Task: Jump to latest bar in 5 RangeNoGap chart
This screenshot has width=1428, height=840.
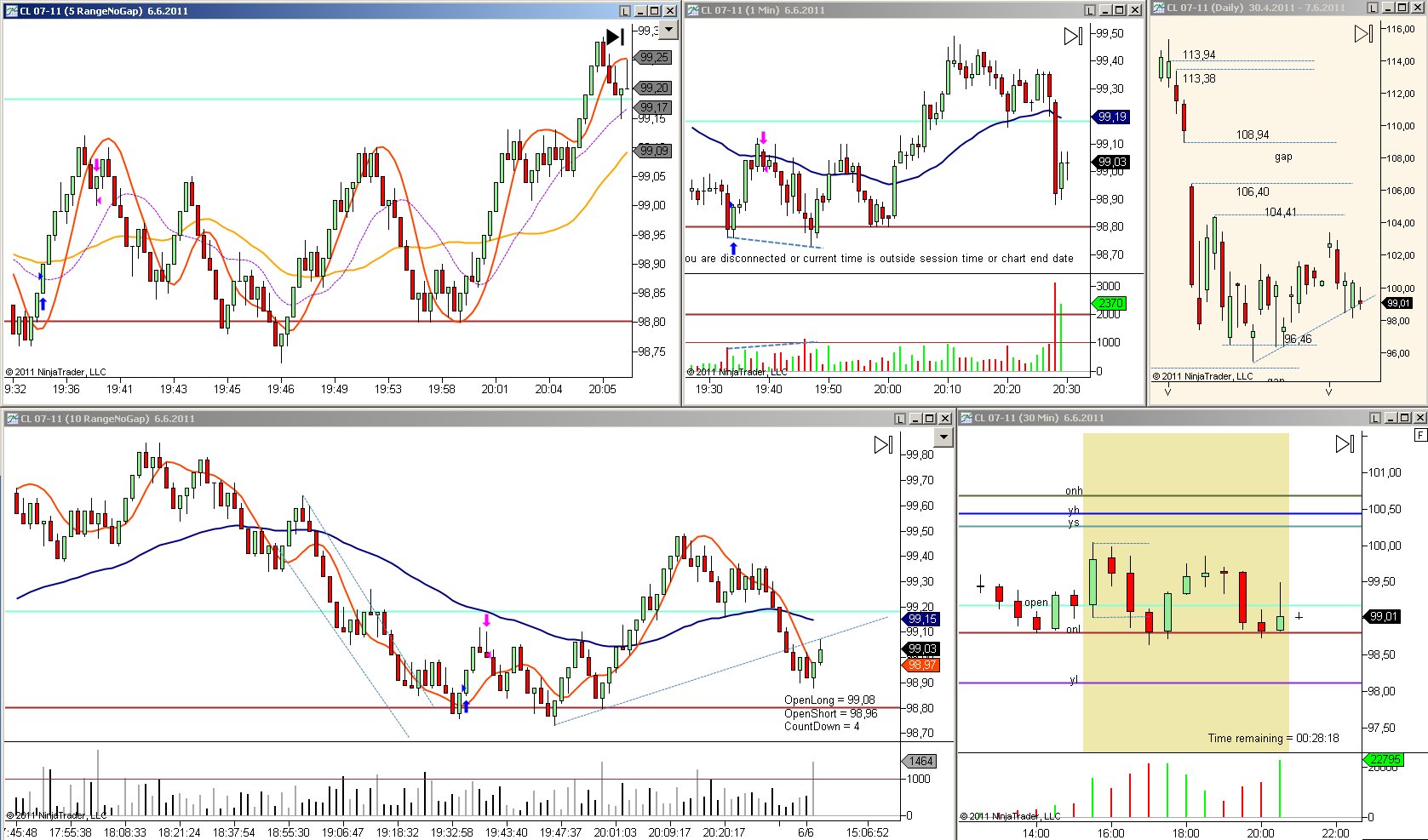Action: point(615,37)
